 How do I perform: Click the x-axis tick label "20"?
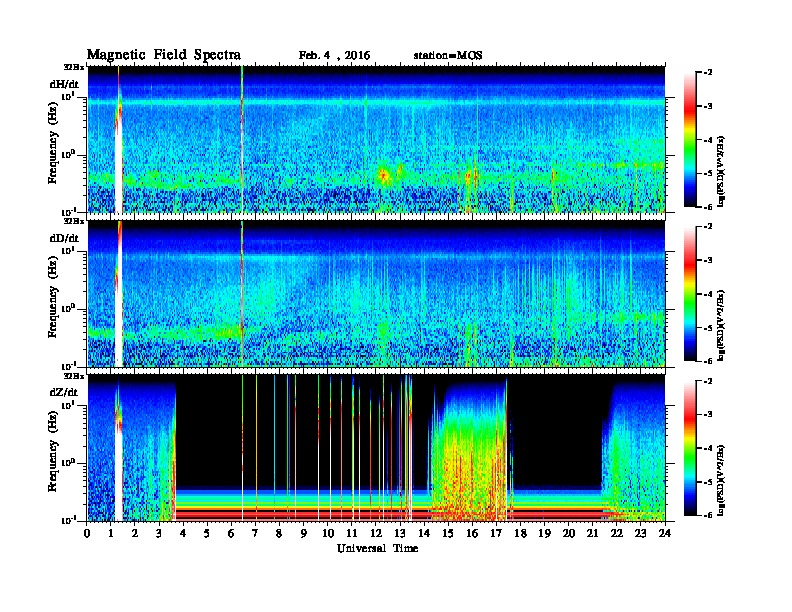coord(569,533)
